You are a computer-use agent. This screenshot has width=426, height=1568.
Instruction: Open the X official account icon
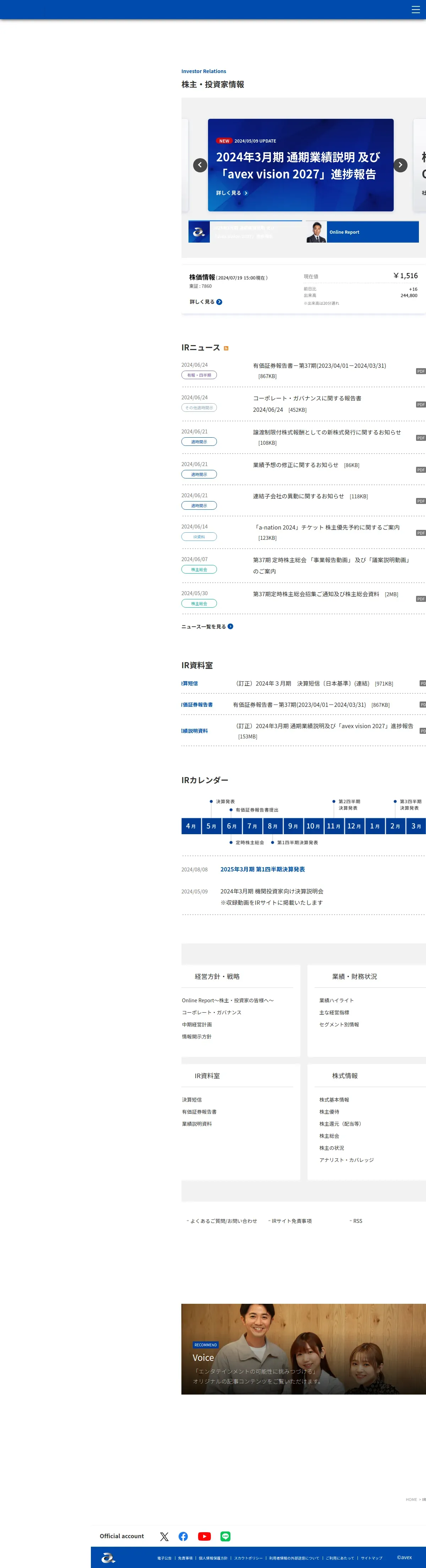[164, 1536]
